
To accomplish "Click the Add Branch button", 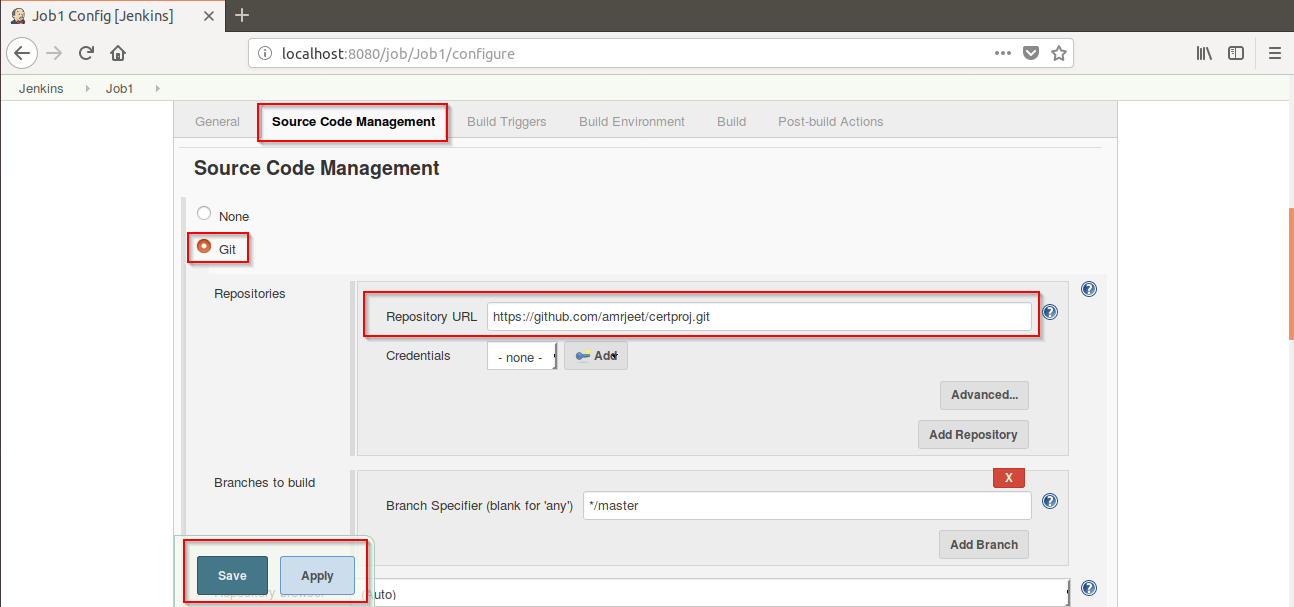I will click(x=984, y=544).
